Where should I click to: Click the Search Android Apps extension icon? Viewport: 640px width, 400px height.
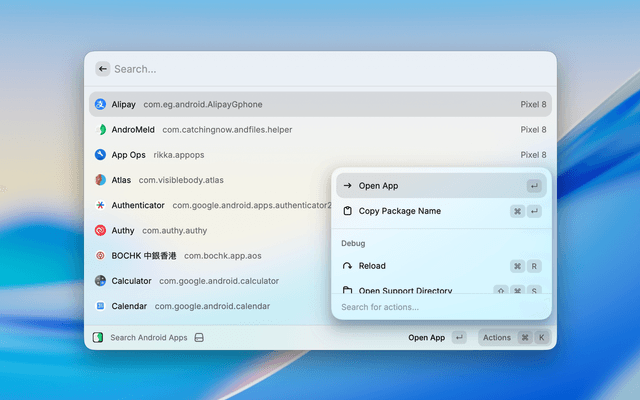[x=98, y=338]
